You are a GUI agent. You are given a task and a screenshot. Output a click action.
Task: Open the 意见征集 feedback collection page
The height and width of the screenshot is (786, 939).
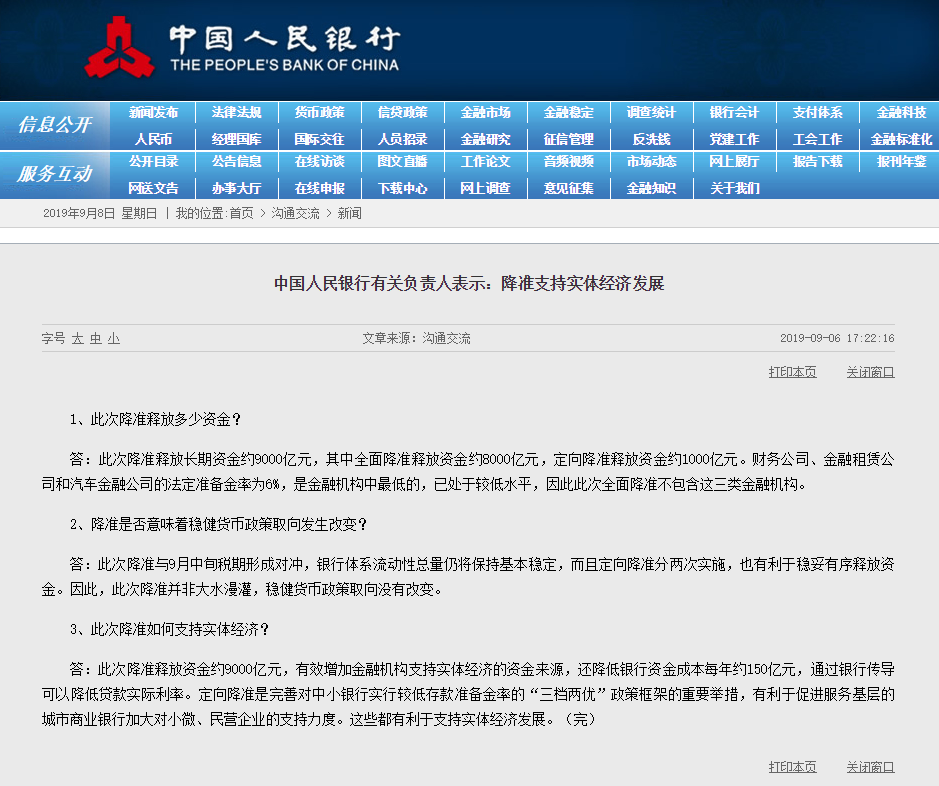[567, 187]
